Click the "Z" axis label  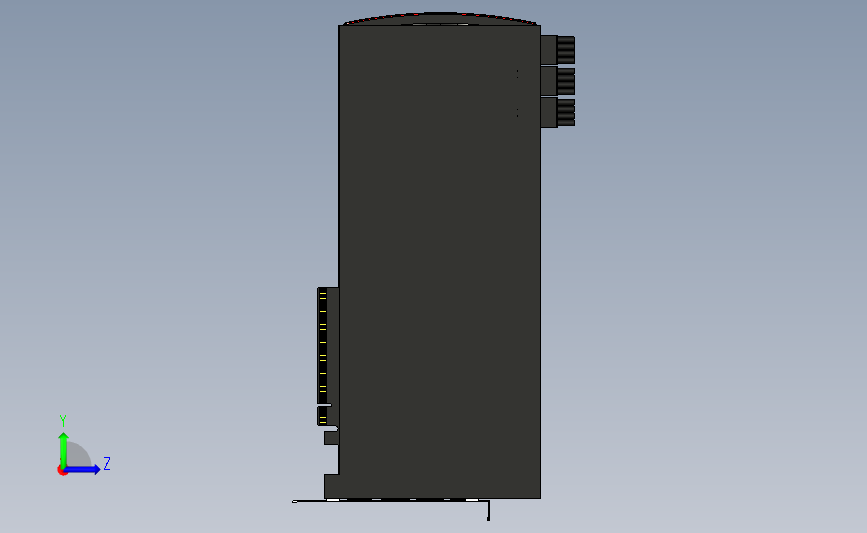click(107, 463)
